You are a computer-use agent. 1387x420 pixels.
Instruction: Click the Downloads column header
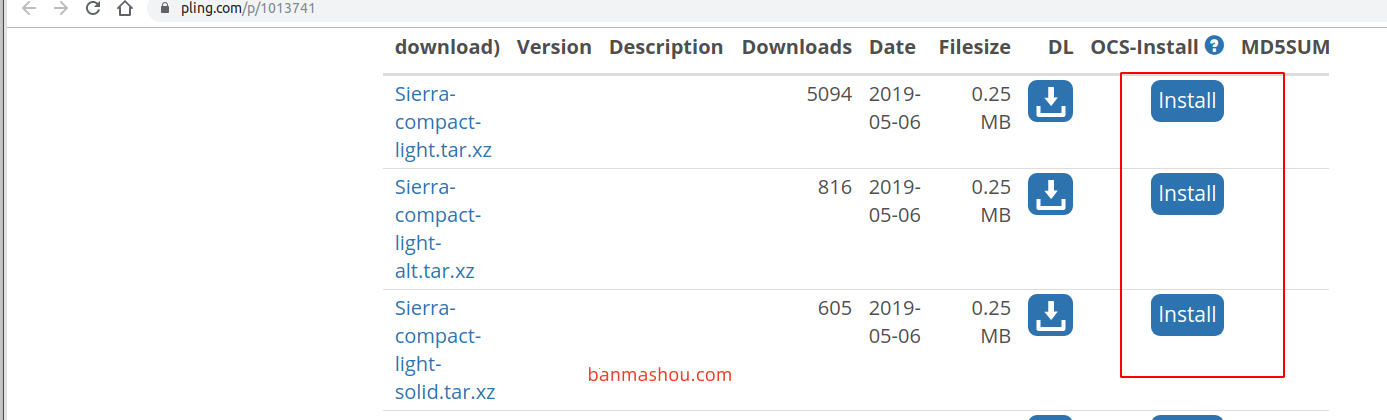[x=797, y=47]
